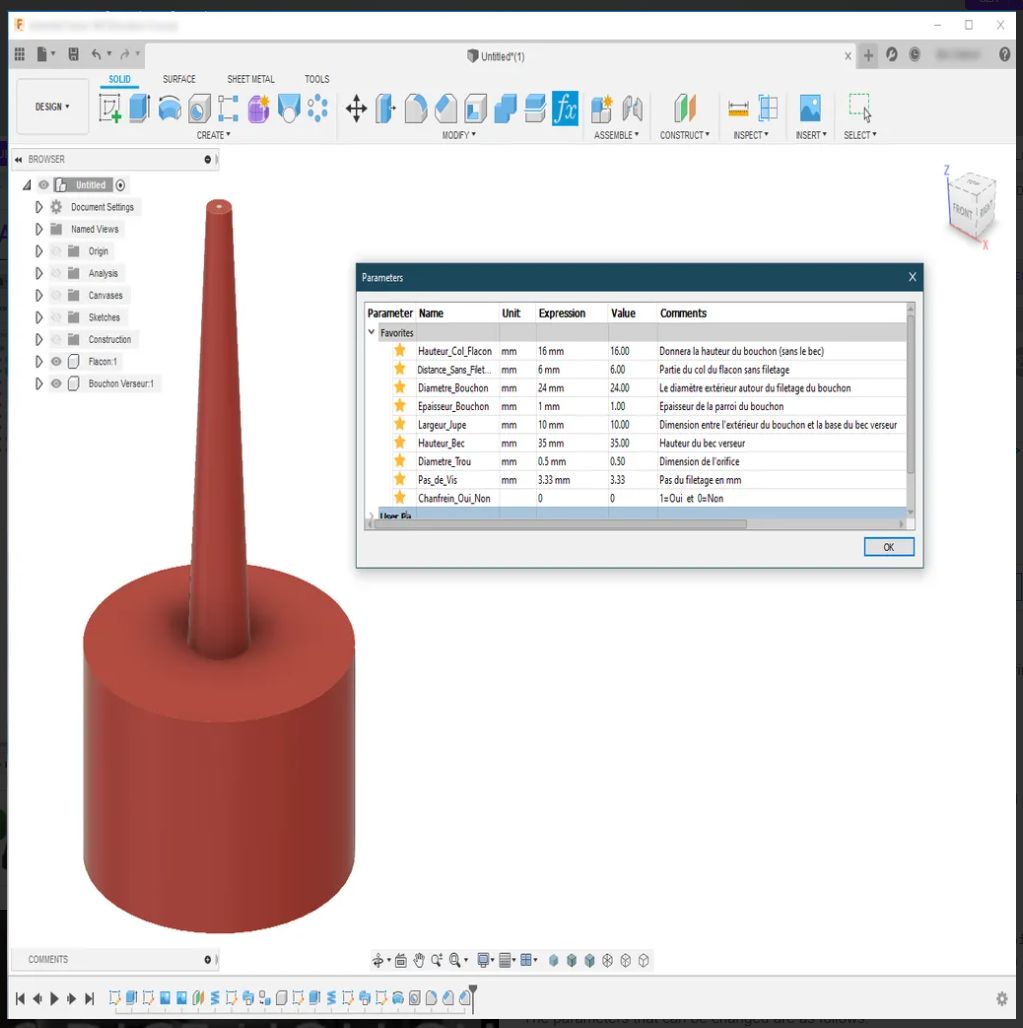Image resolution: width=1023 pixels, height=1028 pixels.
Task: Toggle visibility of Bouchon Verseur:1
Action: [56, 383]
